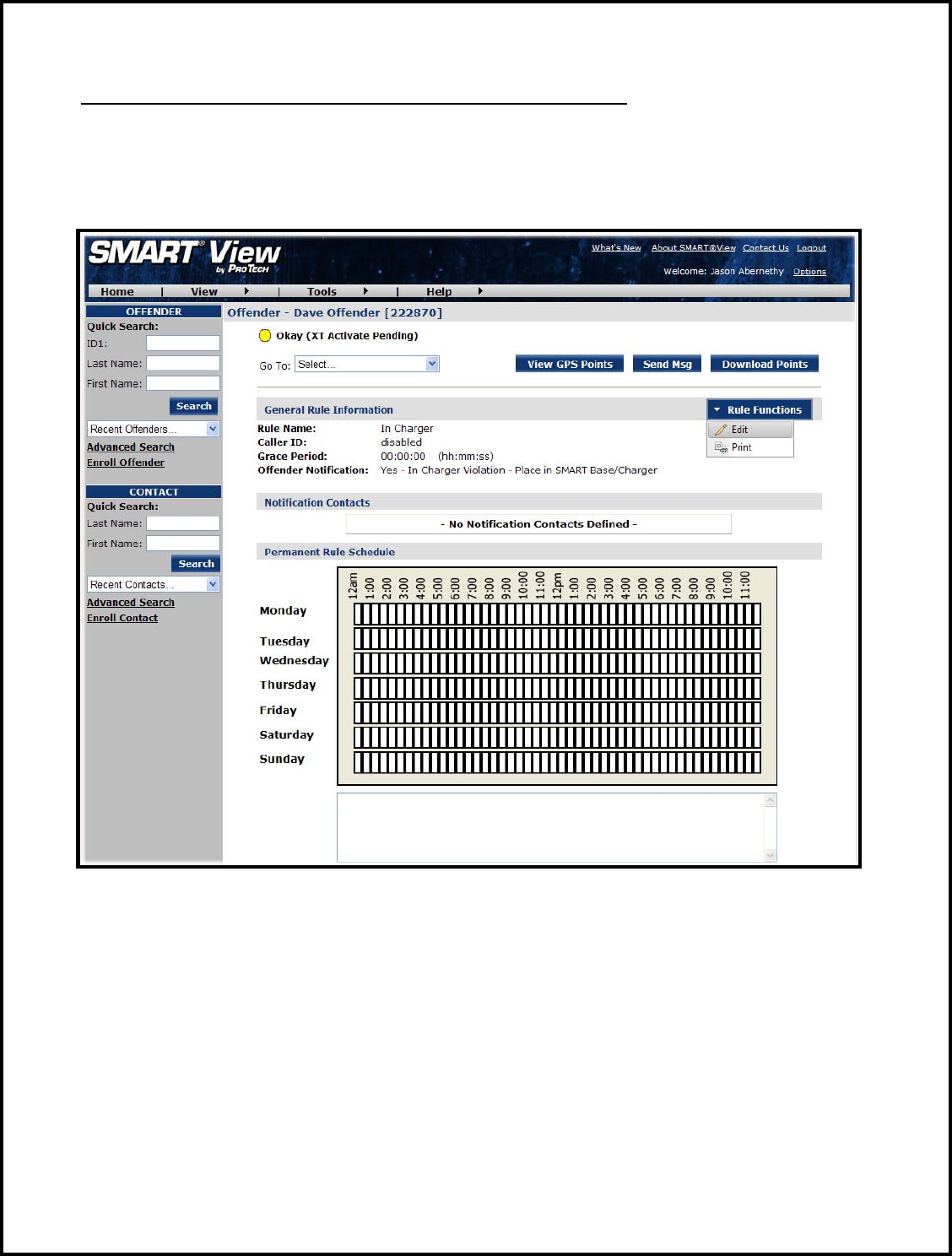Click the Logout link
This screenshot has width=952, height=1256.
pos(811,247)
